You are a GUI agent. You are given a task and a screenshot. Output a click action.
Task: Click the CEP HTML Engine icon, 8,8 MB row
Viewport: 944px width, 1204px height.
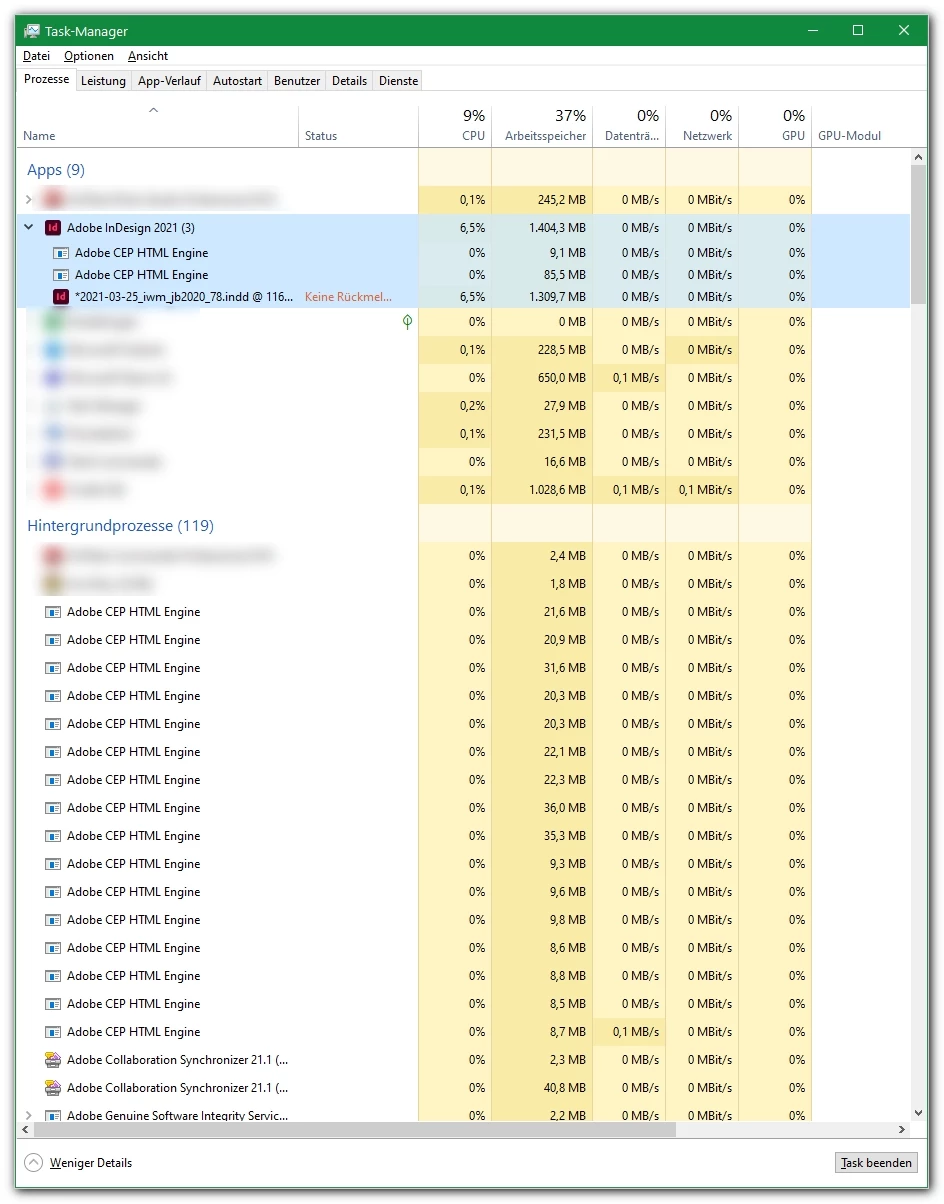click(53, 976)
